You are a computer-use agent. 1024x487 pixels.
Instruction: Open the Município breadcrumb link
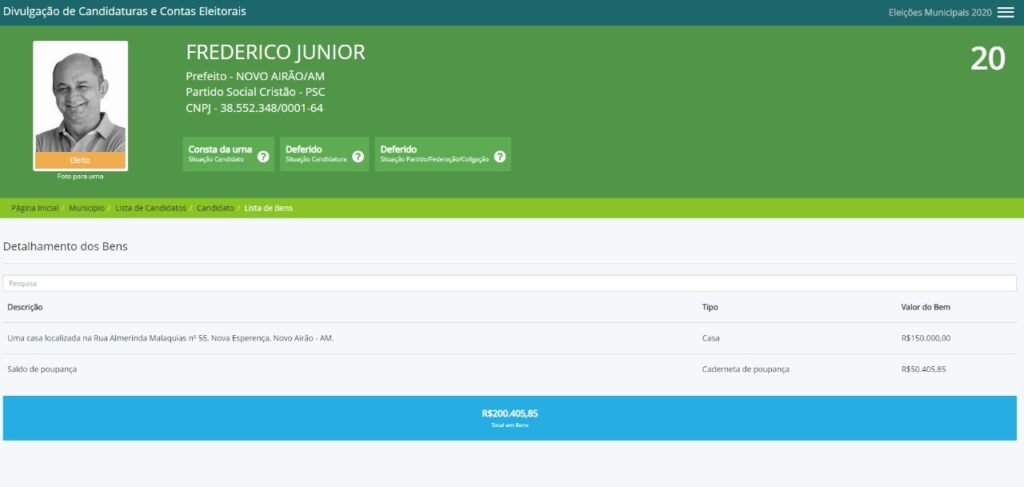point(86,208)
